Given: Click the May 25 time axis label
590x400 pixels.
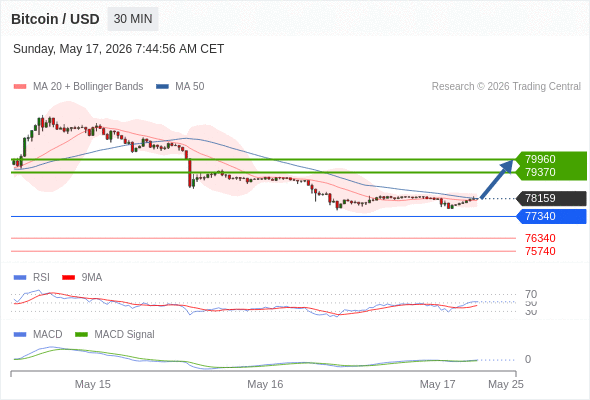Looking at the screenshot, I should click(x=506, y=384).
